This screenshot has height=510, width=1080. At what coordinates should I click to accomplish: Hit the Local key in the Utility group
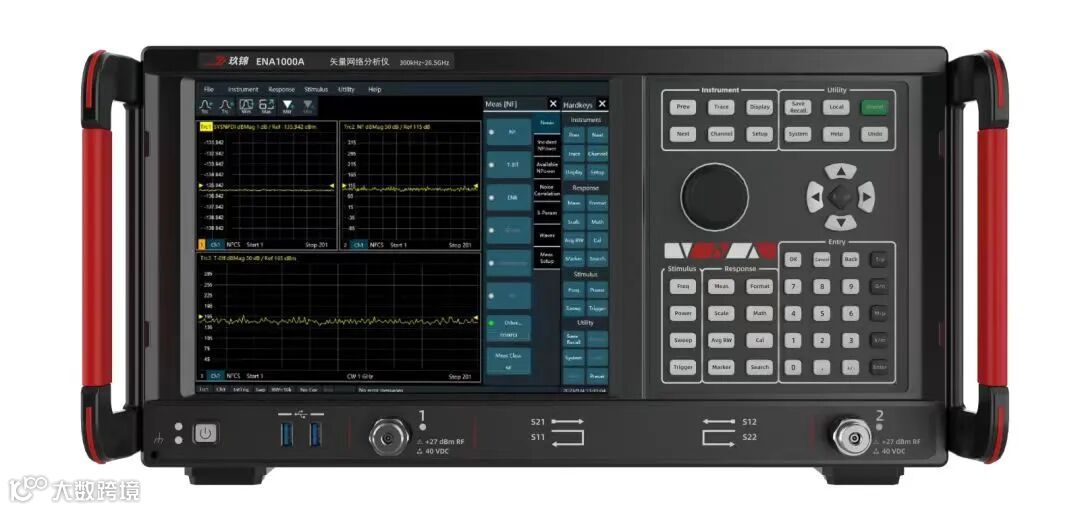coord(836,108)
